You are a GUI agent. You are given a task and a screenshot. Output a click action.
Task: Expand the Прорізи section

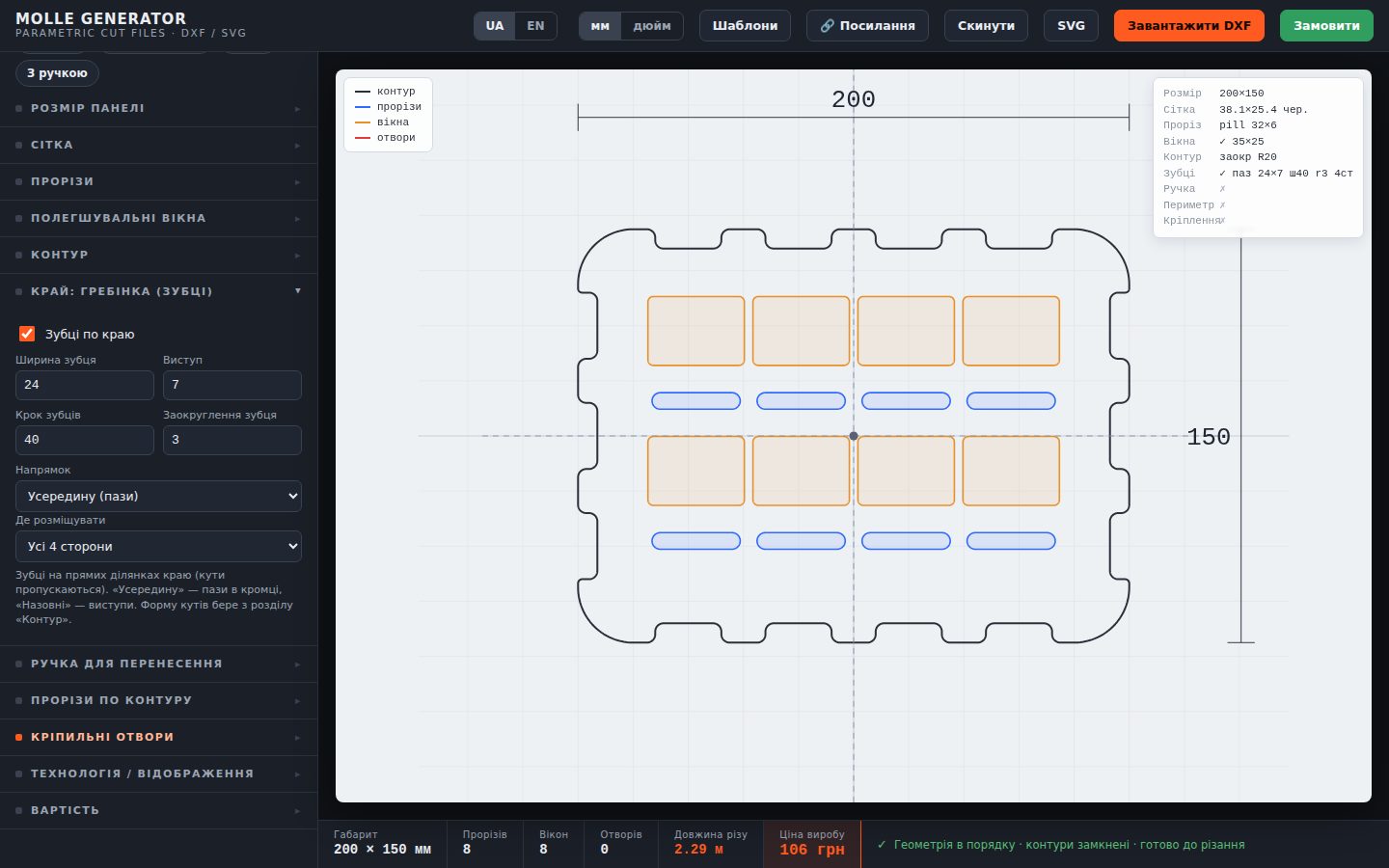click(x=158, y=182)
